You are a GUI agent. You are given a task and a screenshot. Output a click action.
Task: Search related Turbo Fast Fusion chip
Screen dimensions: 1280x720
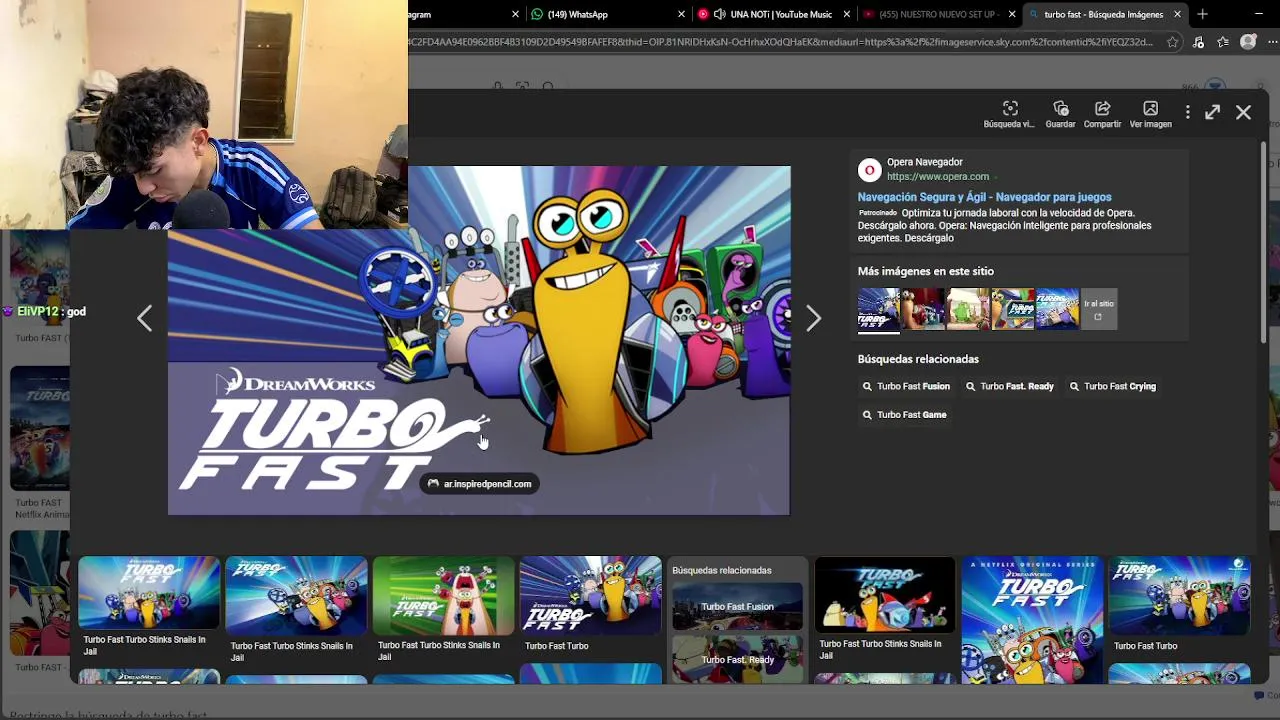(907, 386)
